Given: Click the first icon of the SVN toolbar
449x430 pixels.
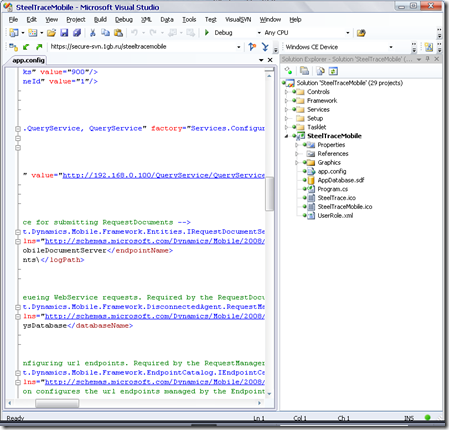Looking at the screenshot, I should 14,47.
